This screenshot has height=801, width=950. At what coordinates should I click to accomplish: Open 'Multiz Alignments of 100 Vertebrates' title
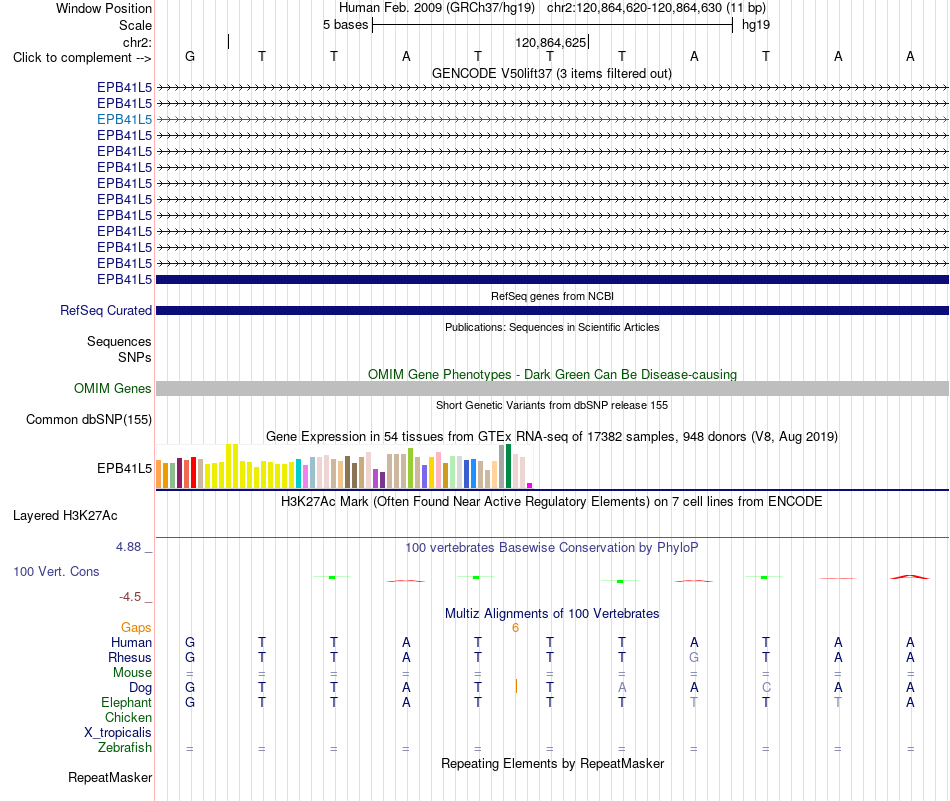pos(552,613)
